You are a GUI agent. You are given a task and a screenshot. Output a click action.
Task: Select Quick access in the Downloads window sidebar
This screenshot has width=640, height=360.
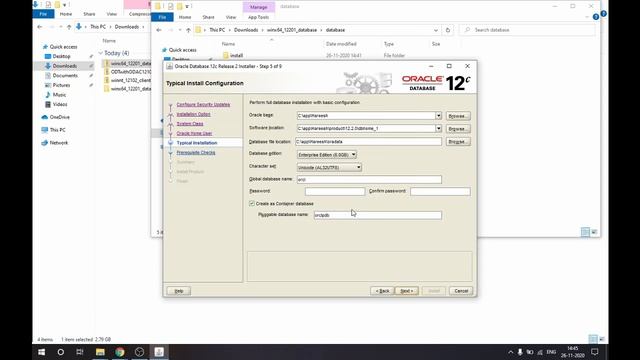(x=63, y=47)
